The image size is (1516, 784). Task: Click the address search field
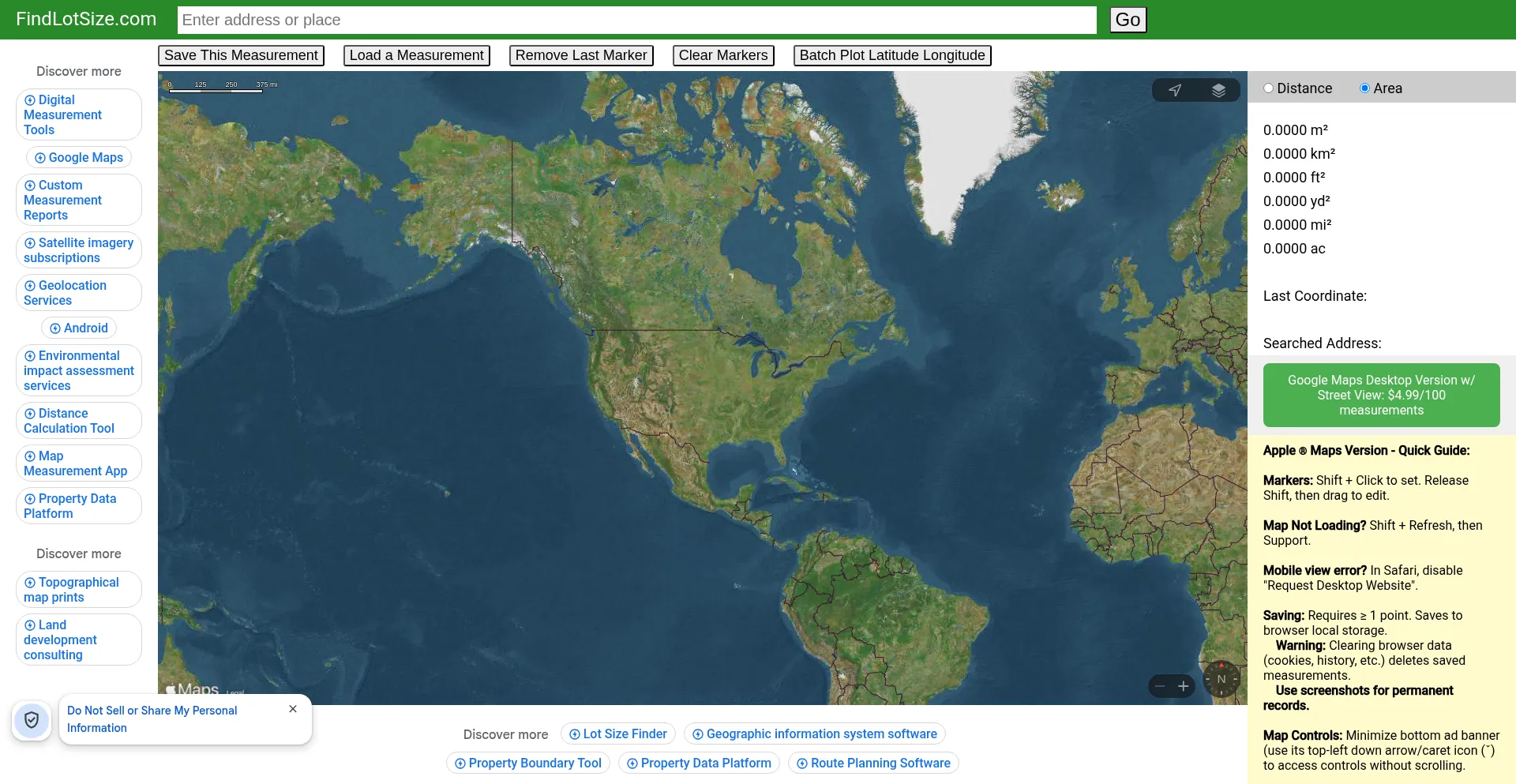pos(637,20)
